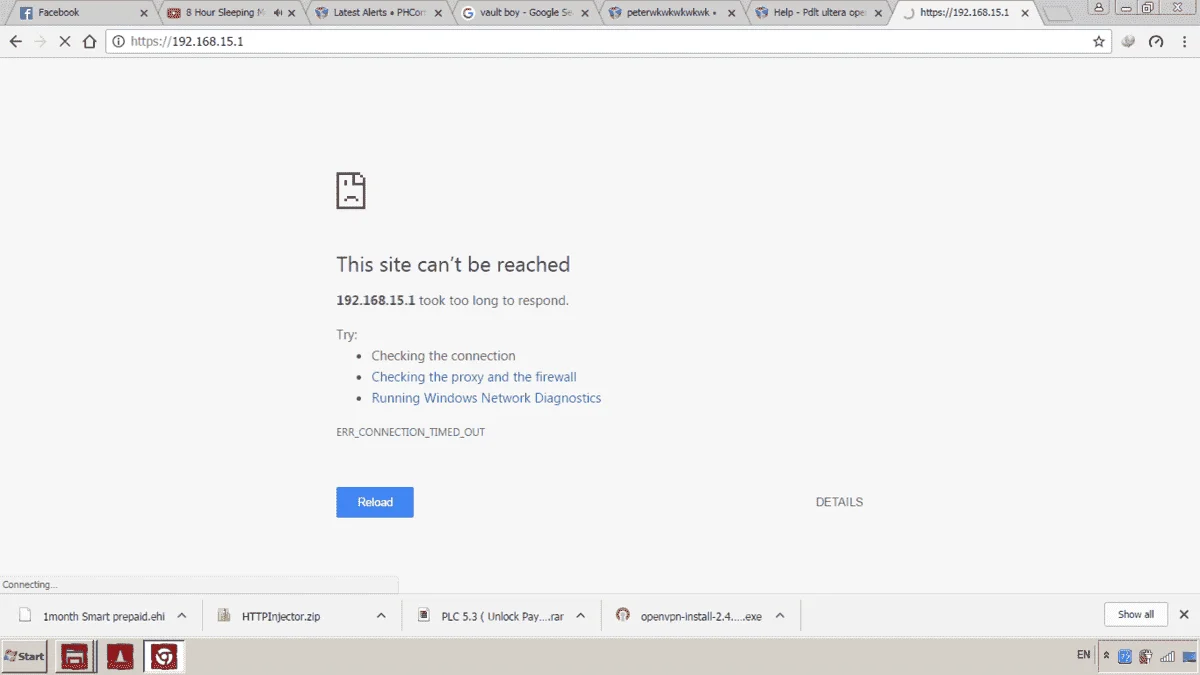The width and height of the screenshot is (1200, 675).
Task: Click the power plug tray icon
Action: (x=1146, y=656)
